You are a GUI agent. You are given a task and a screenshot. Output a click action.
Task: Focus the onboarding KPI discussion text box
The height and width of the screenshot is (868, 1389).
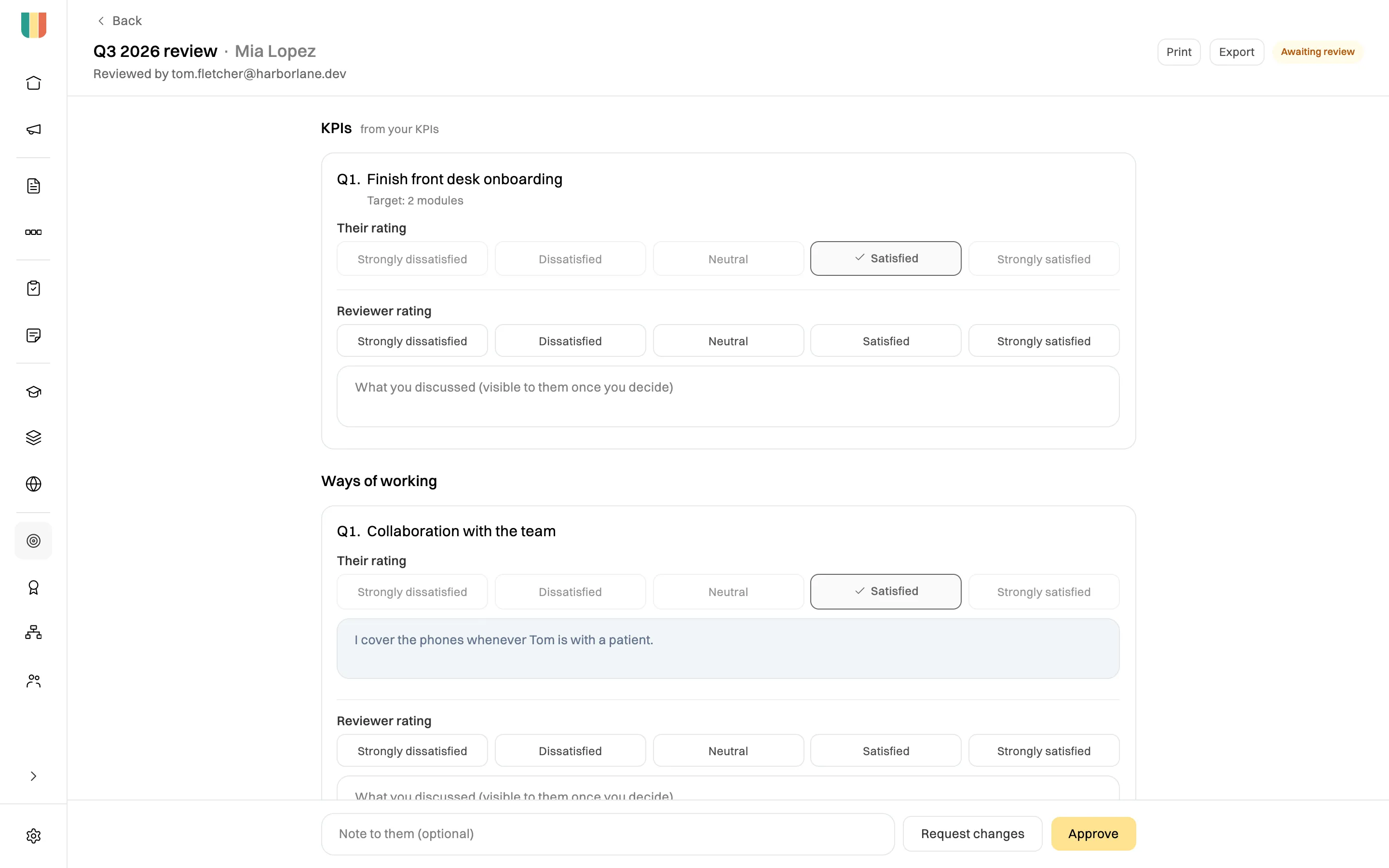[x=728, y=397]
